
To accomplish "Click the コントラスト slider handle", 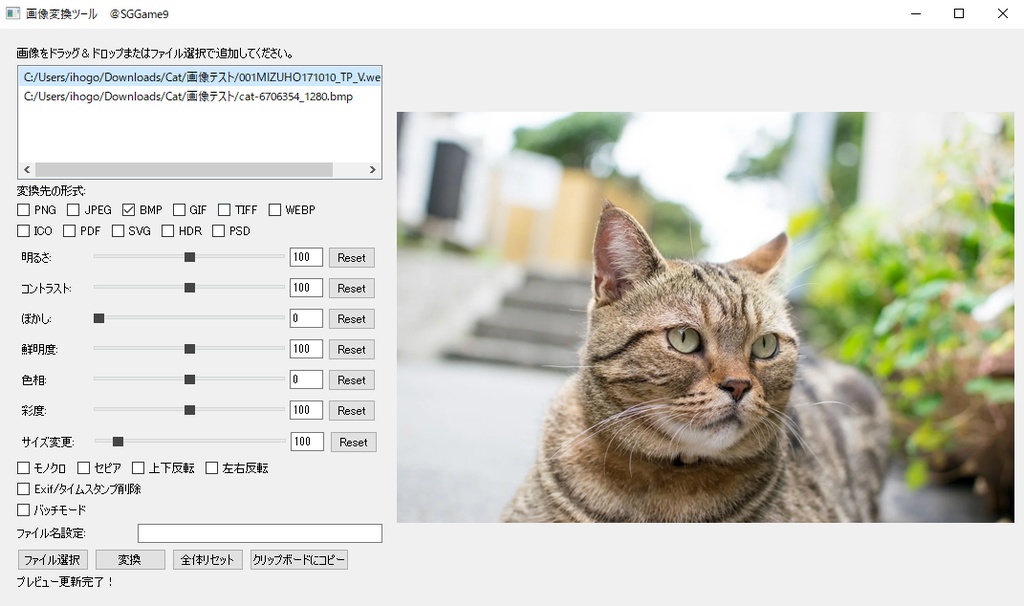I will [189, 288].
